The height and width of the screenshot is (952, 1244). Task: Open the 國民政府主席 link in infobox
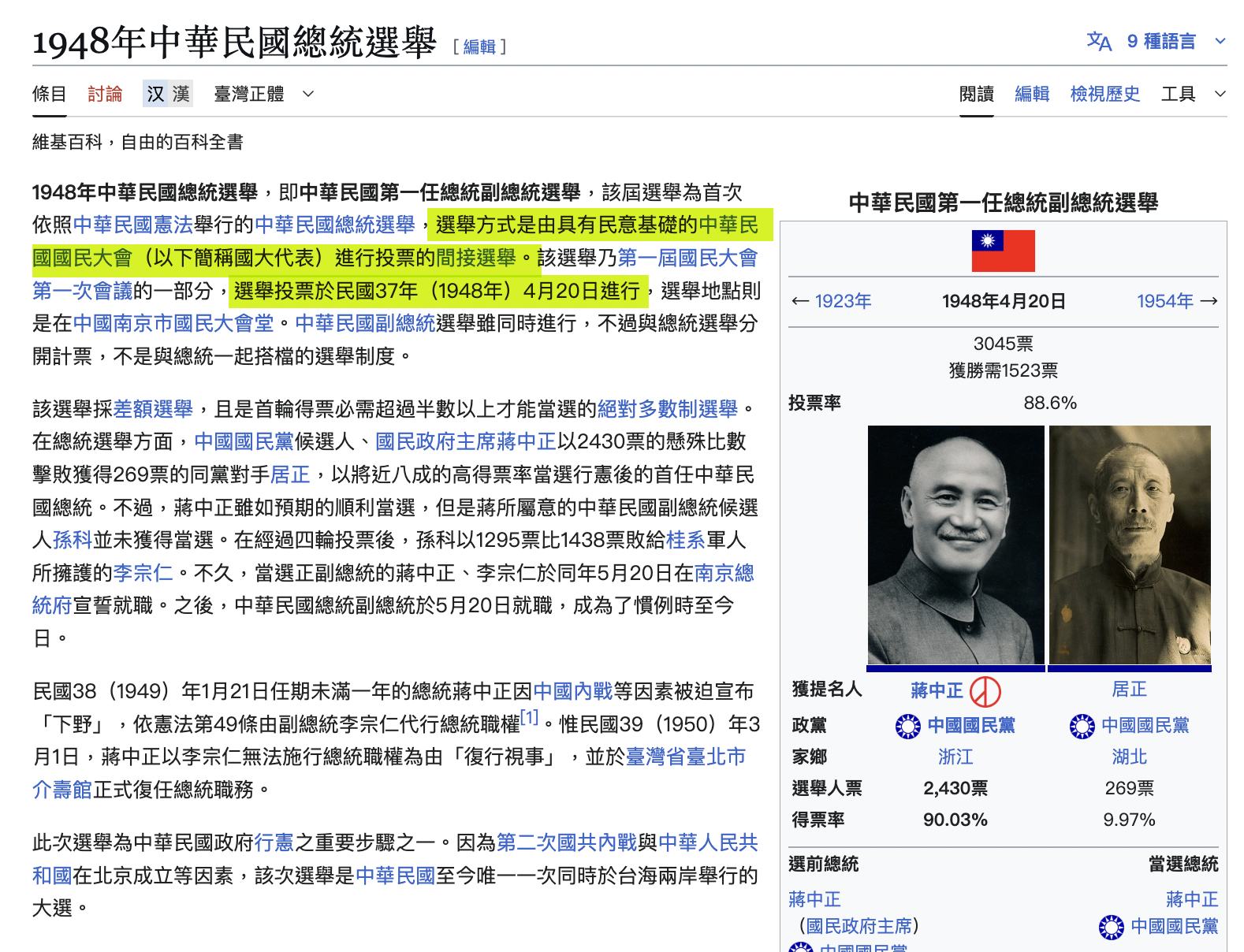pyautogui.click(x=859, y=925)
